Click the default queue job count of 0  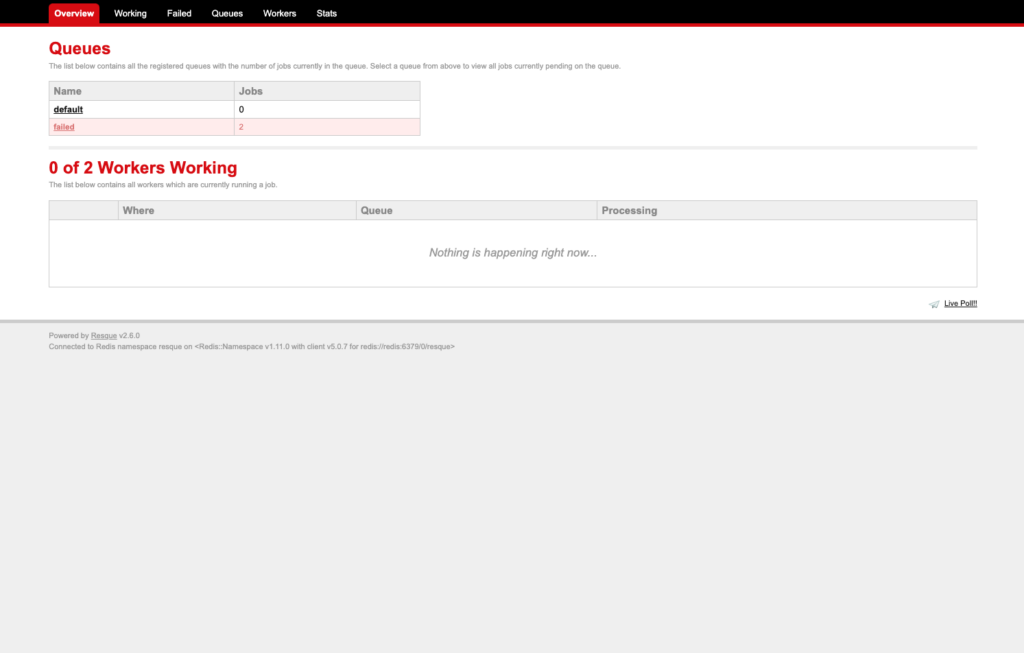pyautogui.click(x=241, y=110)
